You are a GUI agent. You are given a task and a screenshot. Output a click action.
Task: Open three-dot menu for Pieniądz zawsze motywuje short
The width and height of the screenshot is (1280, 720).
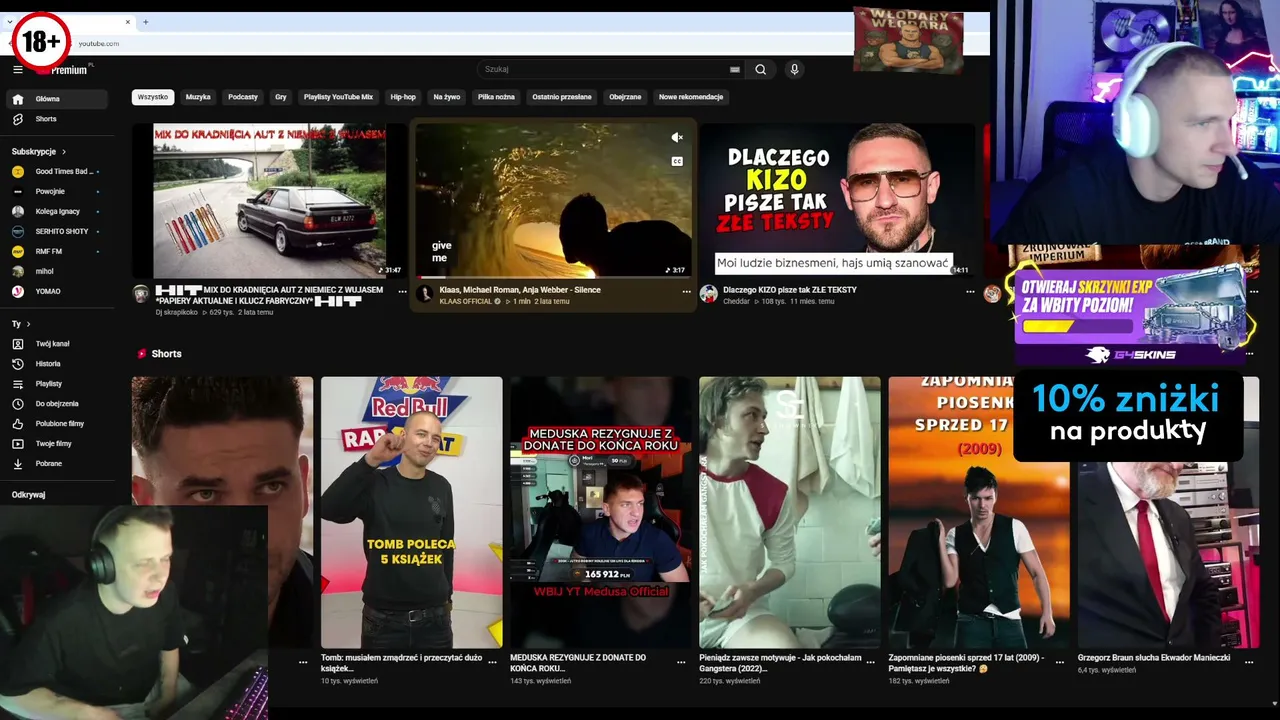[x=870, y=661]
